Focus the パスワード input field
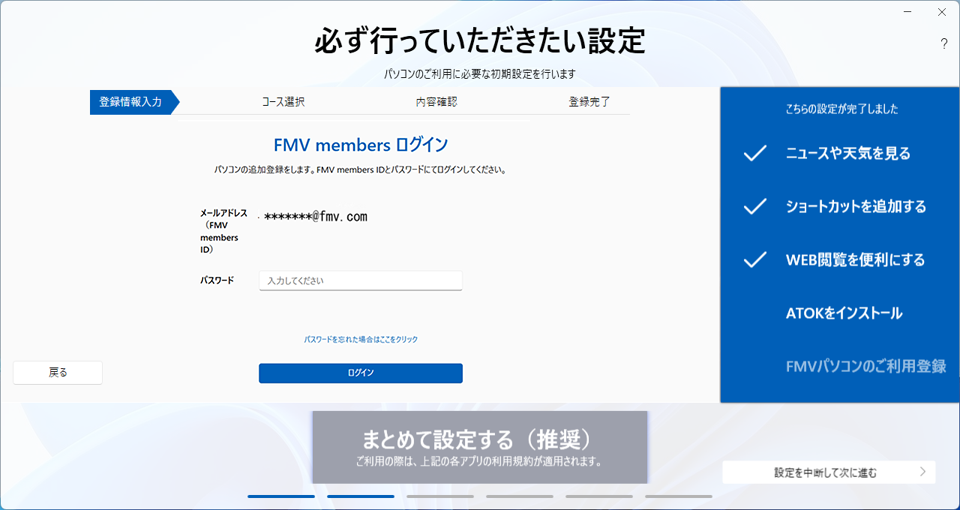960x510 pixels. tap(361, 280)
